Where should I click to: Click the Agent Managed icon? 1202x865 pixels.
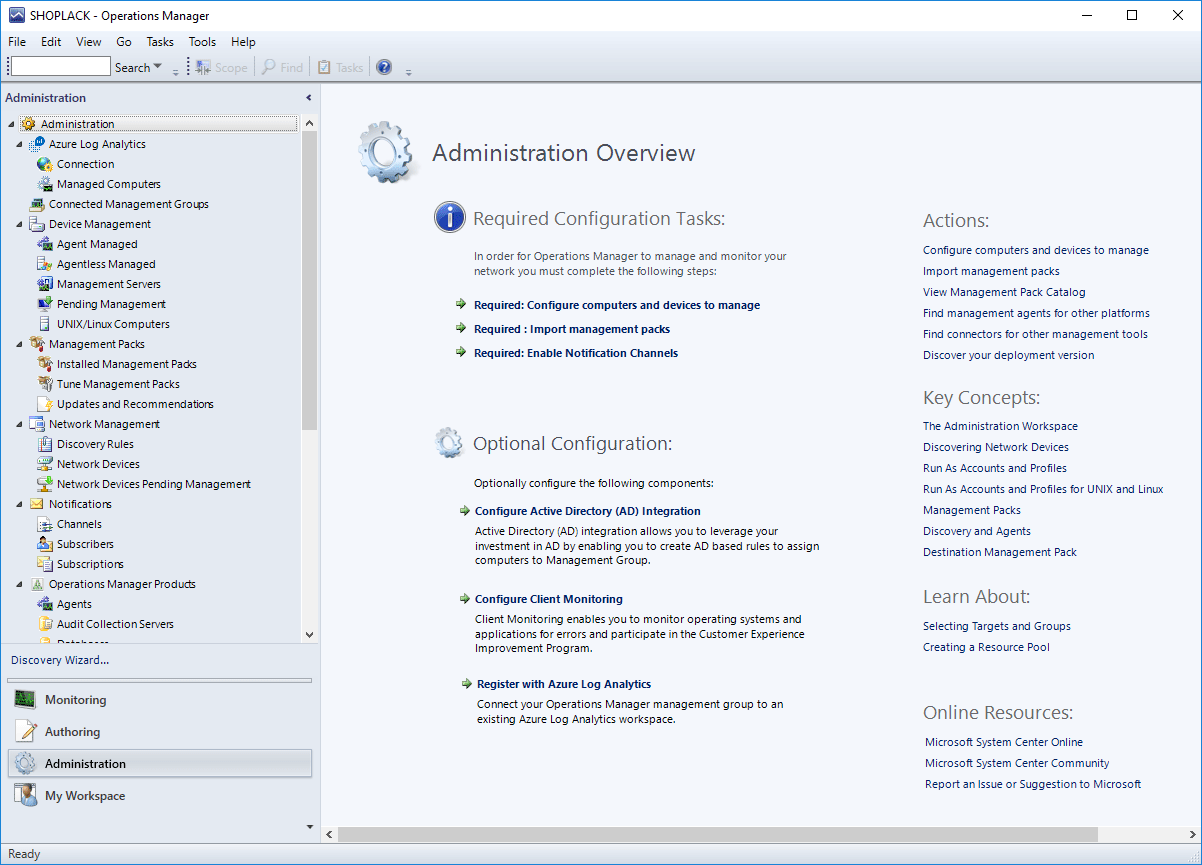[x=44, y=244]
